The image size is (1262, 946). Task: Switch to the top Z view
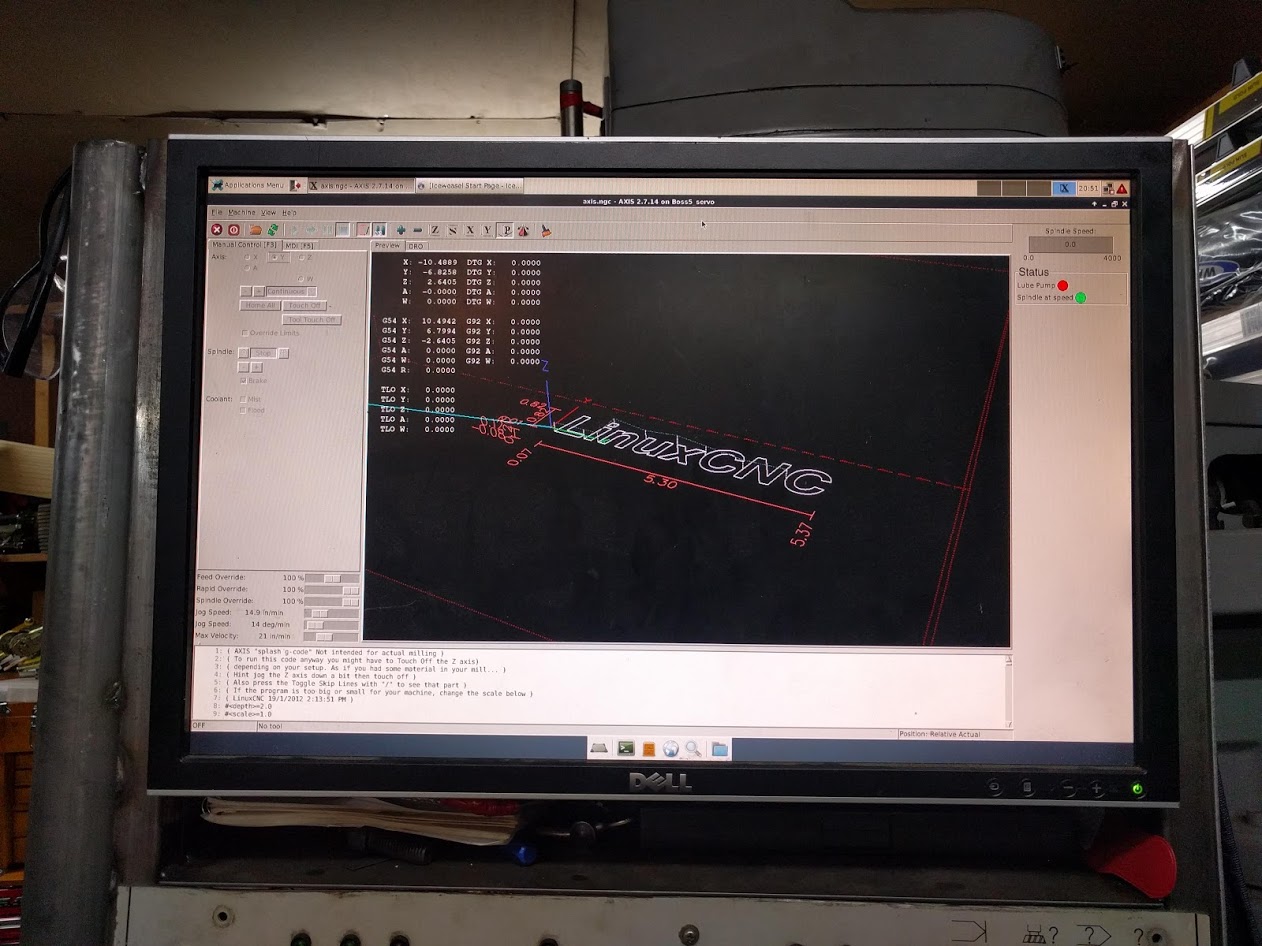pyautogui.click(x=435, y=230)
